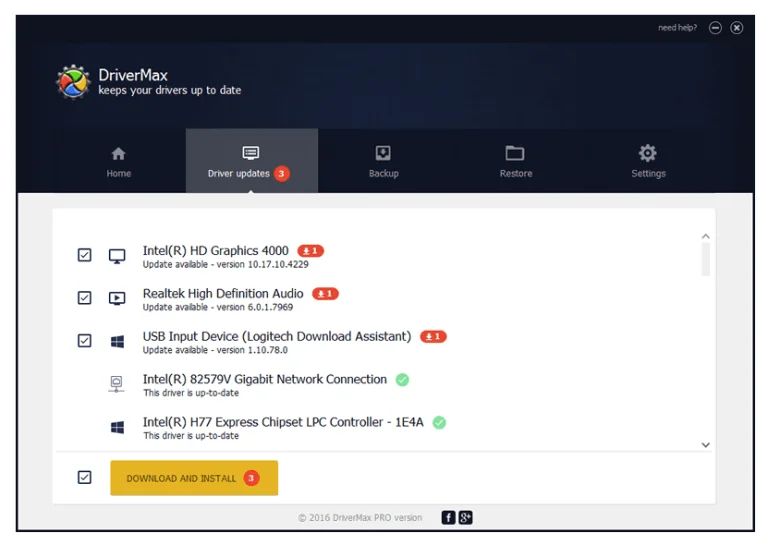This screenshot has height=545, width=768.
Task: Click text 'version 10.17.10.4229'
Action: click(263, 264)
